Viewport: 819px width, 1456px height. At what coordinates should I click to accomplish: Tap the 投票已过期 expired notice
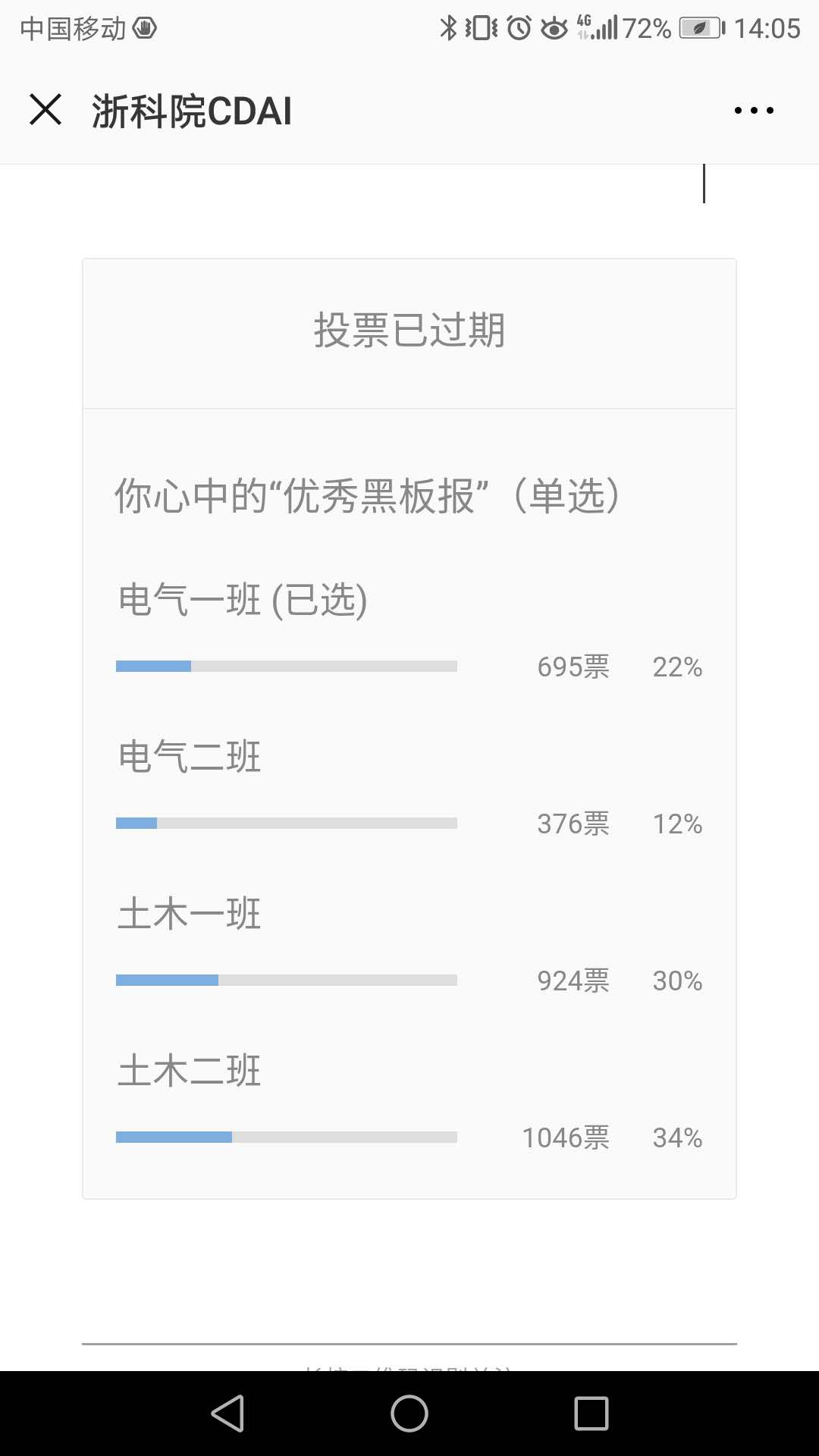coord(409,331)
